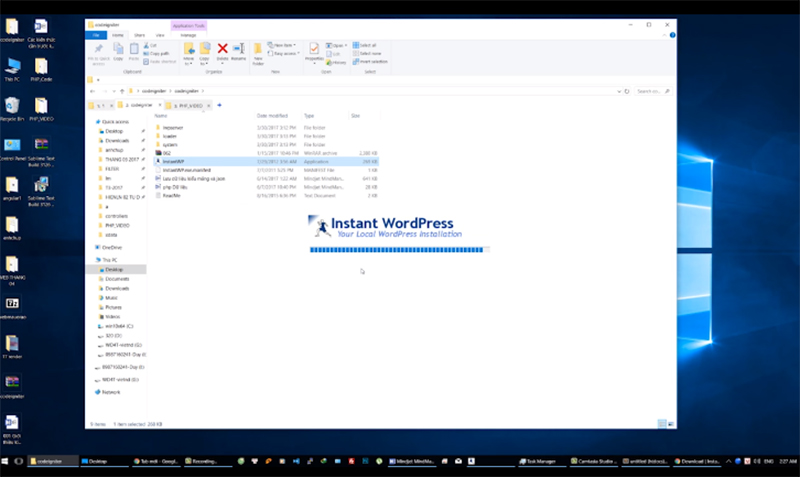
Task: Click the red Delete icon in ribbon
Action: pos(222,50)
